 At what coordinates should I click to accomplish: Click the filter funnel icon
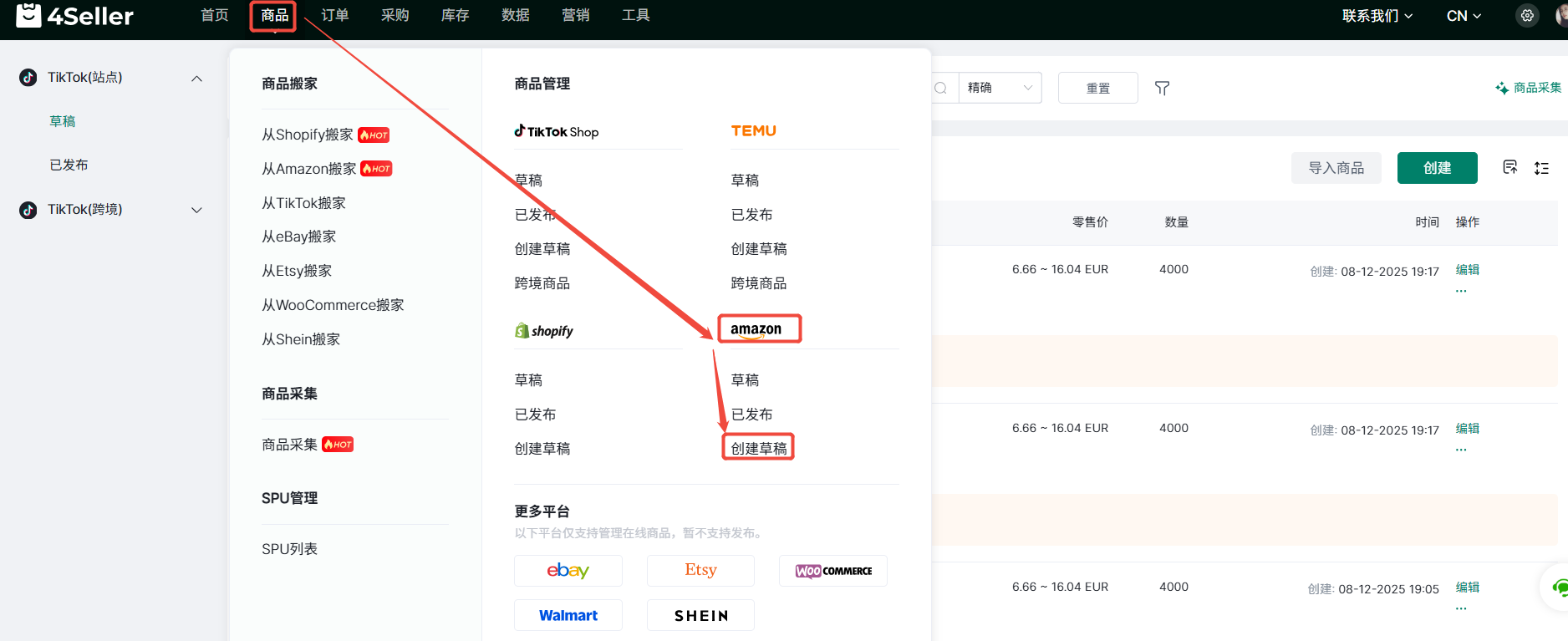click(1162, 88)
